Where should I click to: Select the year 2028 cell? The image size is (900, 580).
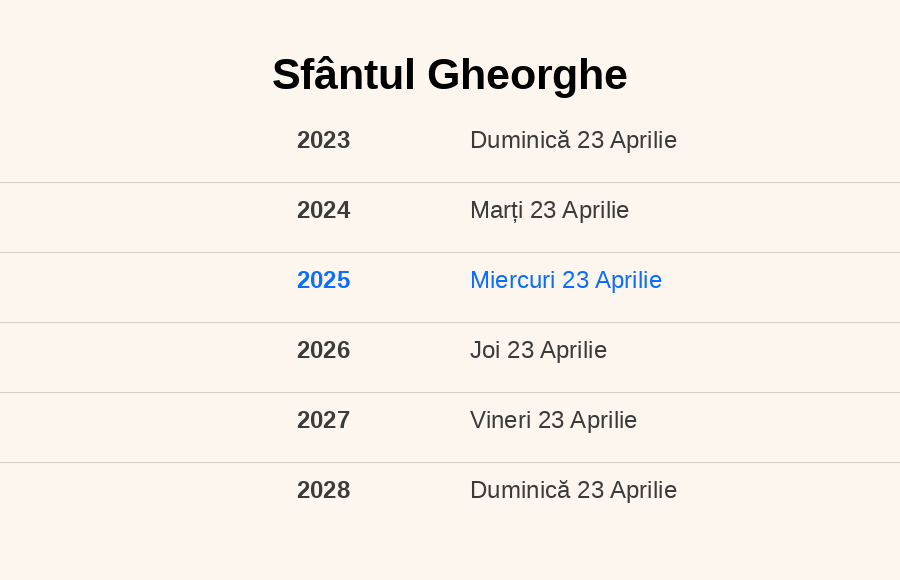coord(323,490)
